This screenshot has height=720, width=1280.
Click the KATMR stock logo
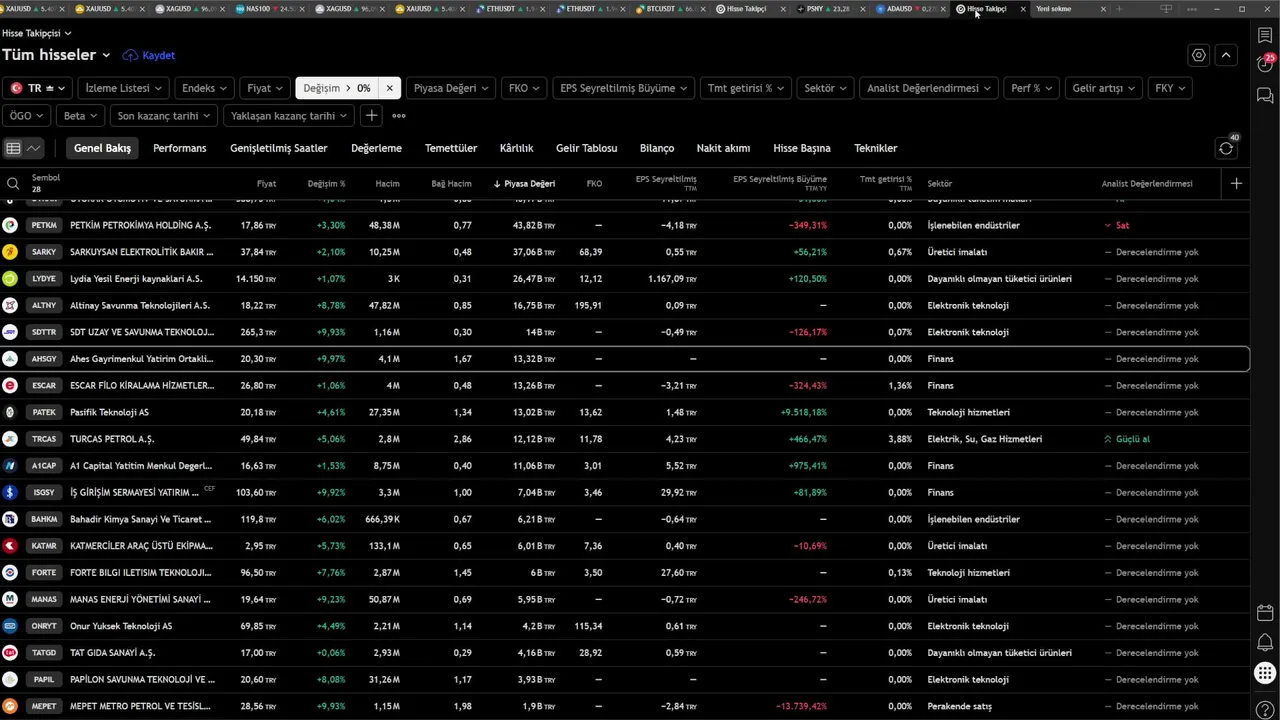10,546
